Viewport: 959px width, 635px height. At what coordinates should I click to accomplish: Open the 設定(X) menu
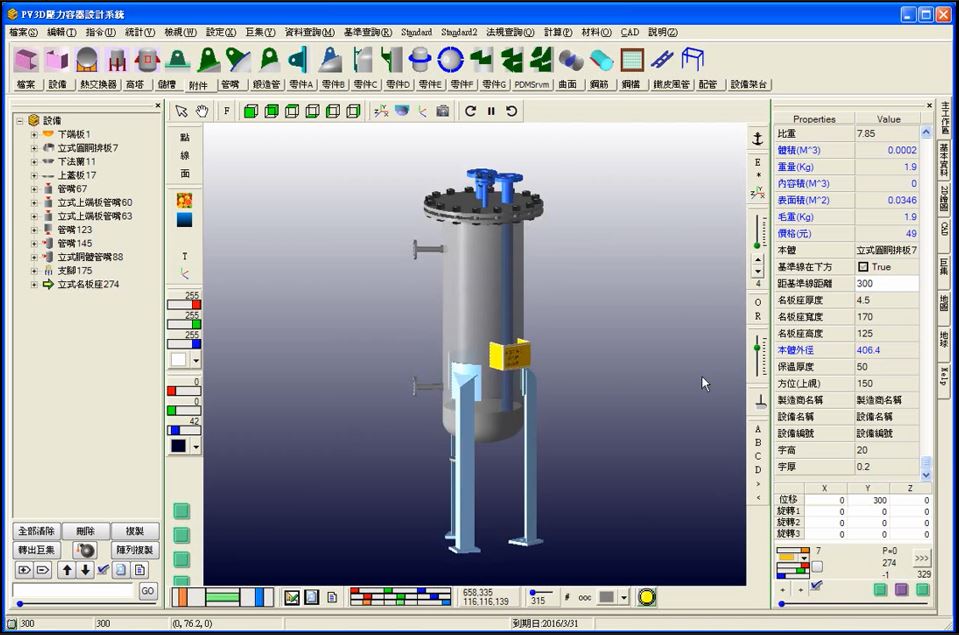221,32
